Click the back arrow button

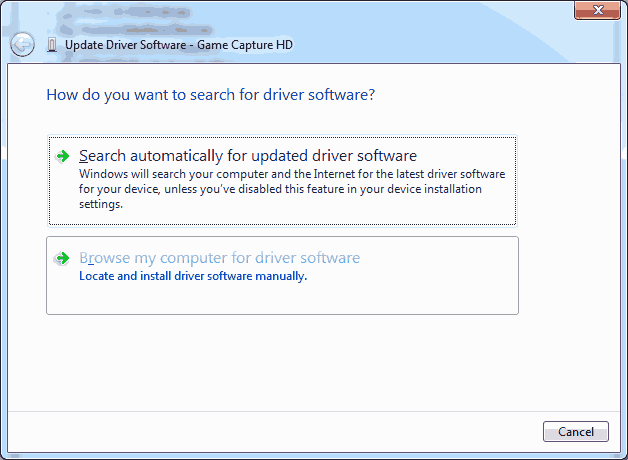click(x=22, y=44)
